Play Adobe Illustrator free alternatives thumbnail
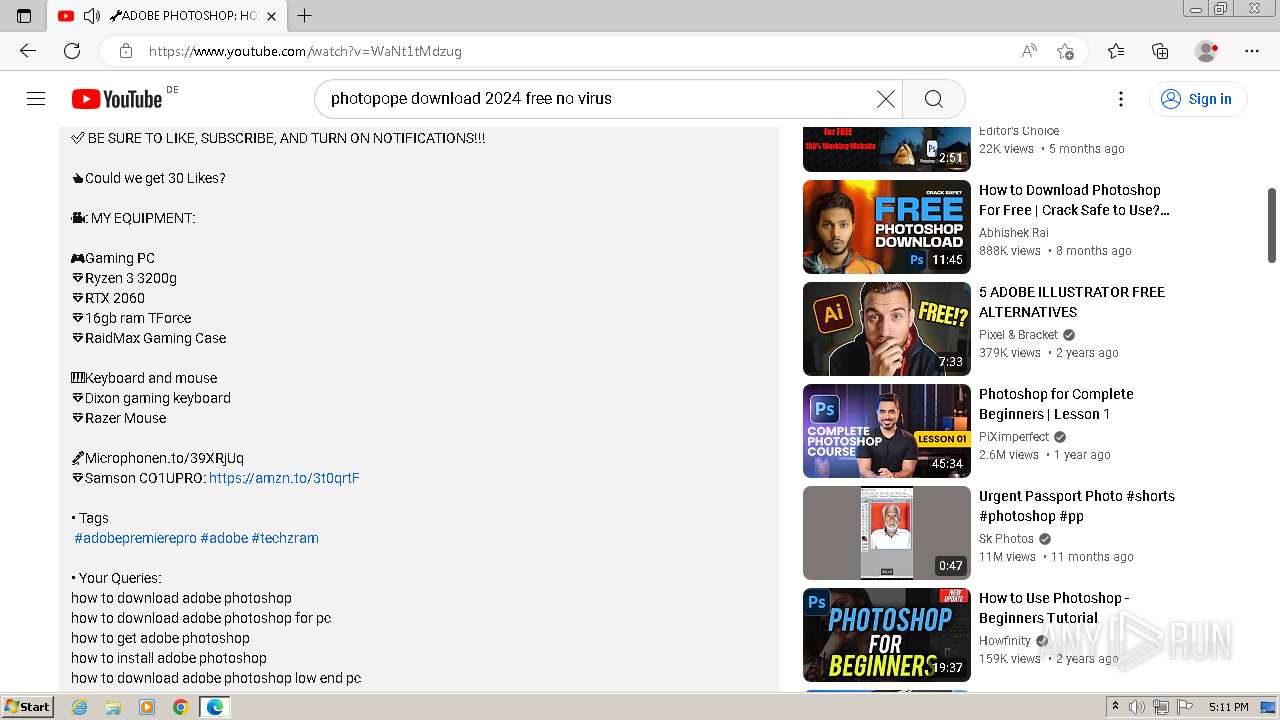This screenshot has height=720, width=1280. [887, 329]
